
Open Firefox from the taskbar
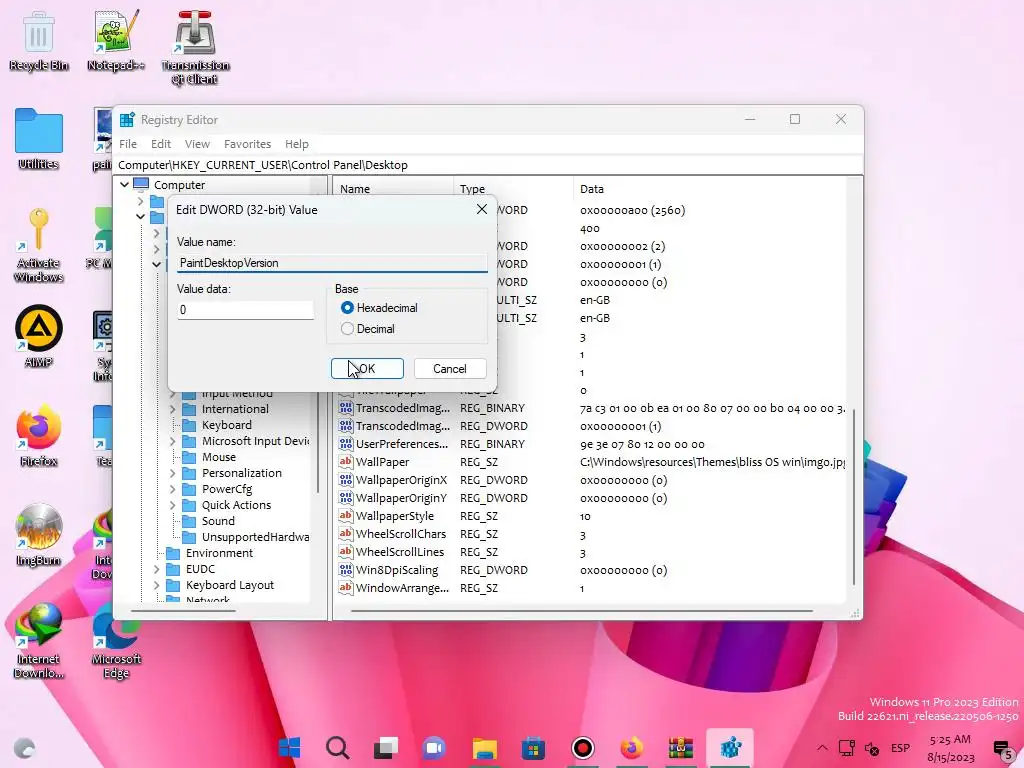[x=631, y=747]
